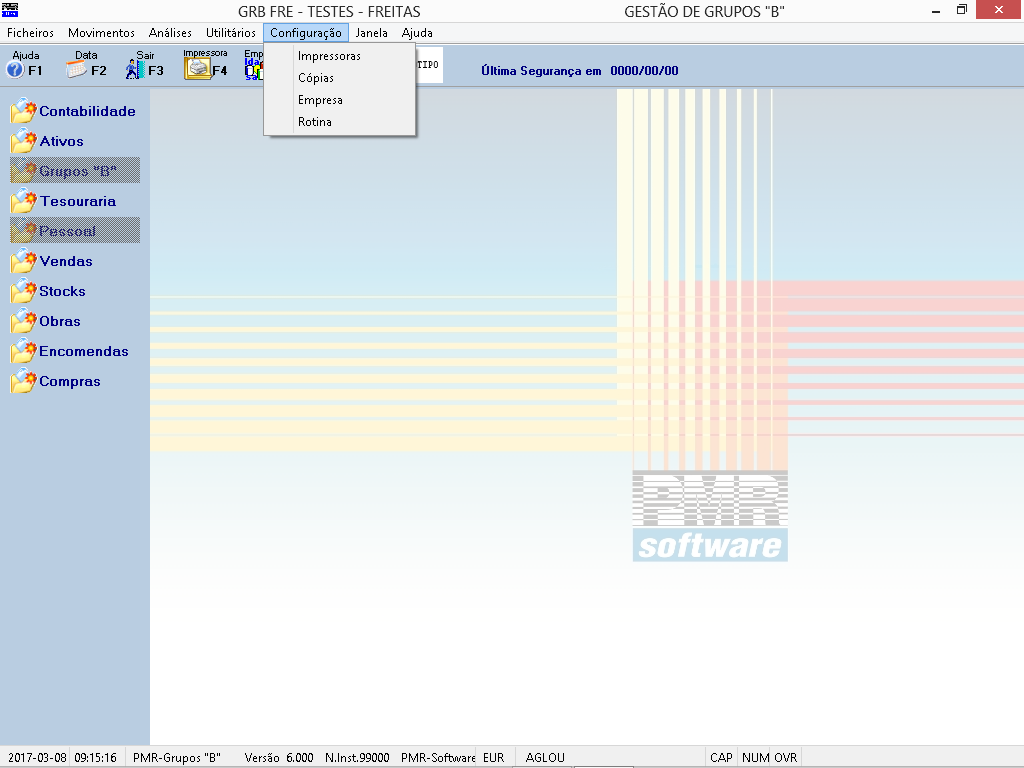Select the disabled Pessoal entry

pos(75,231)
